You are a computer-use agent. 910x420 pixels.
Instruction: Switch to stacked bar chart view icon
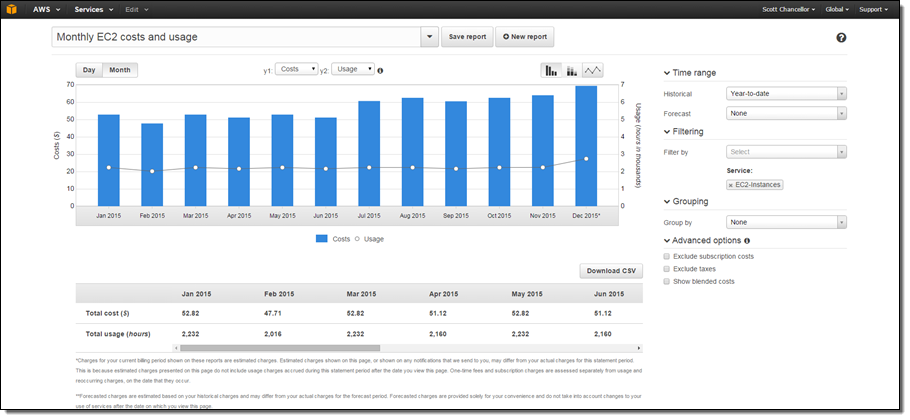[572, 70]
